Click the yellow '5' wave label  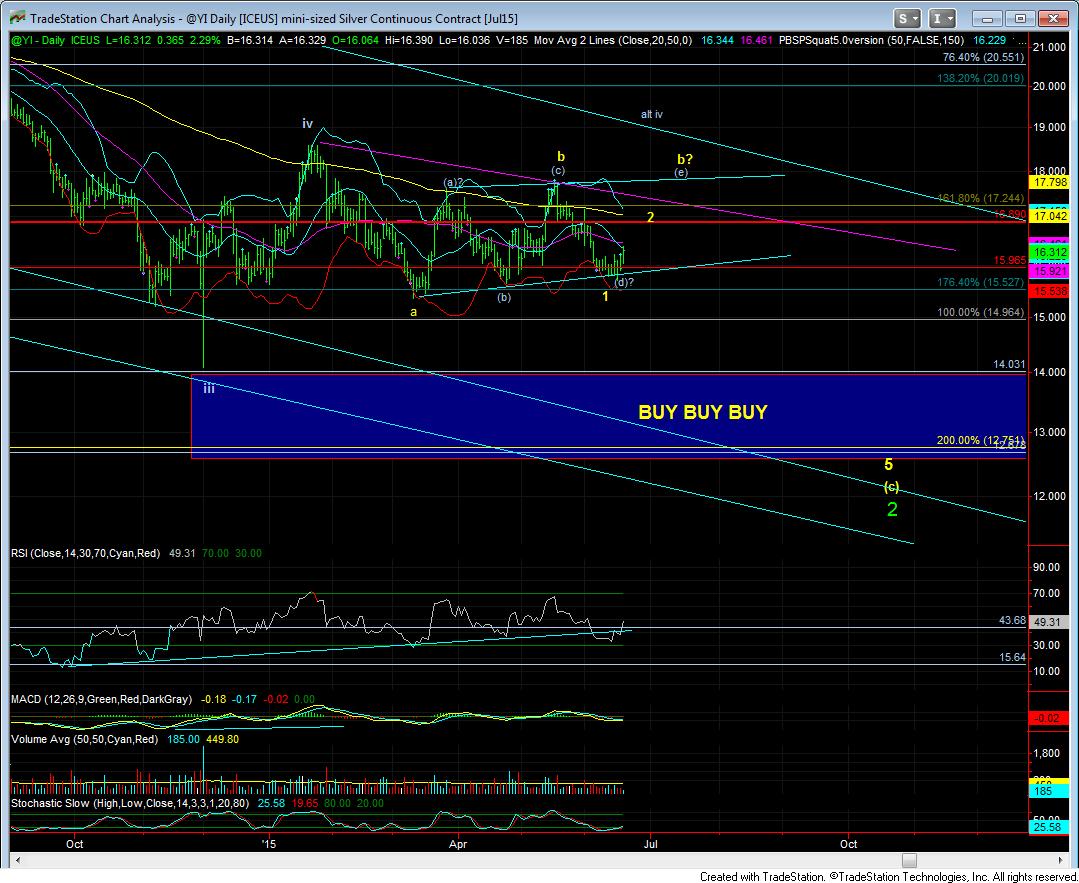click(x=888, y=465)
